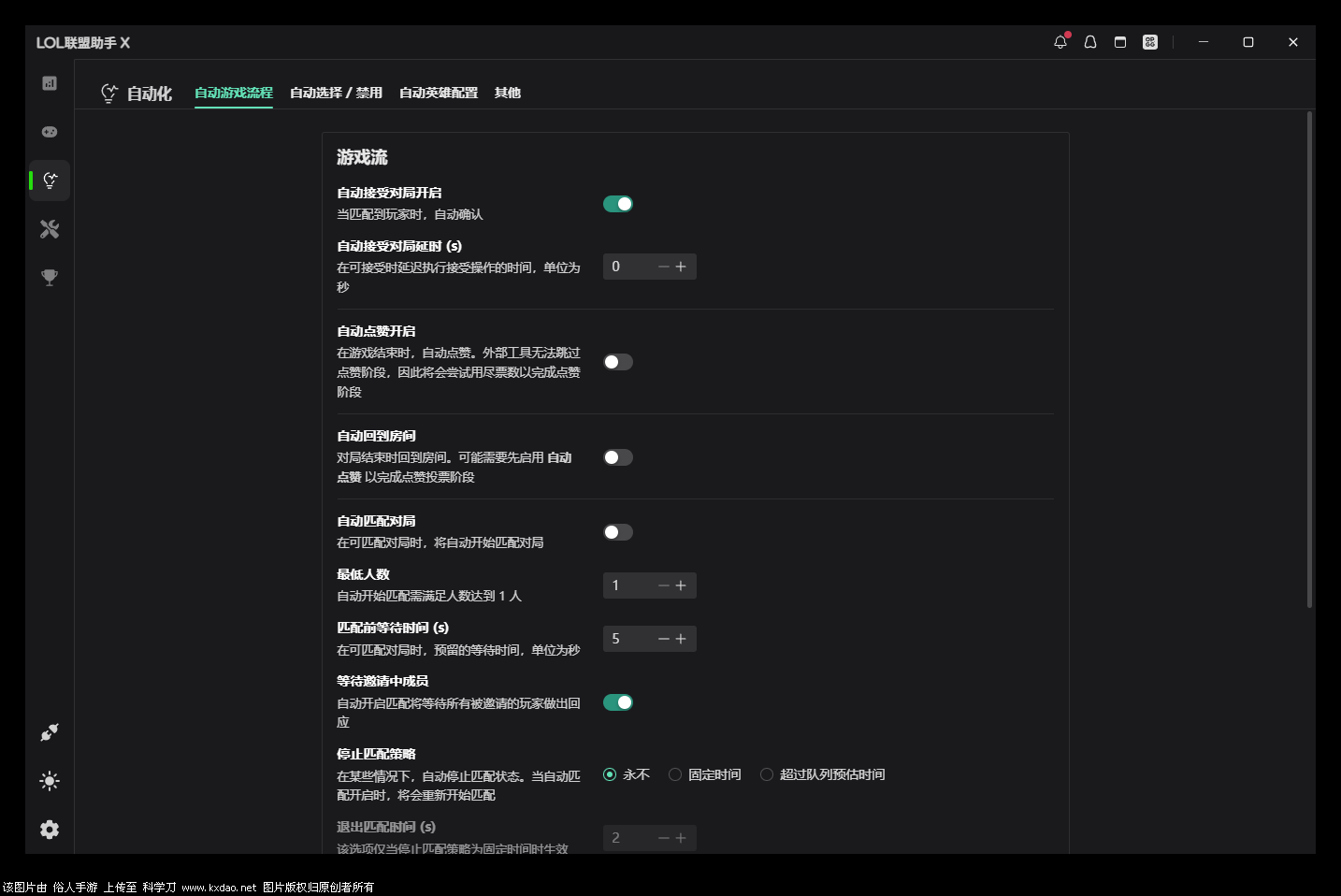Viewport: 1341px width, 896px height.
Task: Increase 自动接受对局延时 with plus button
Action: click(x=681, y=267)
